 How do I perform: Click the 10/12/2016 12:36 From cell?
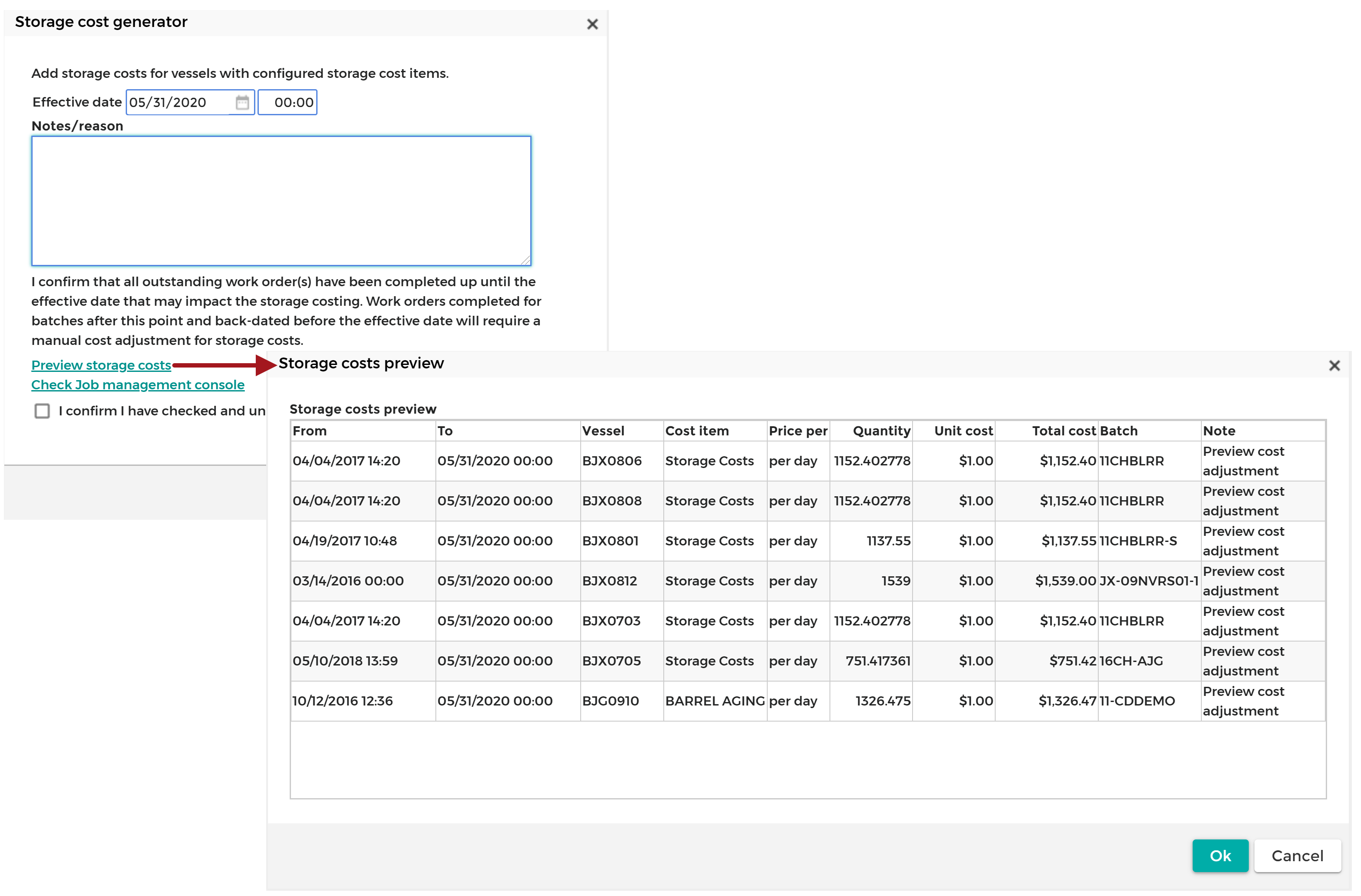363,702
